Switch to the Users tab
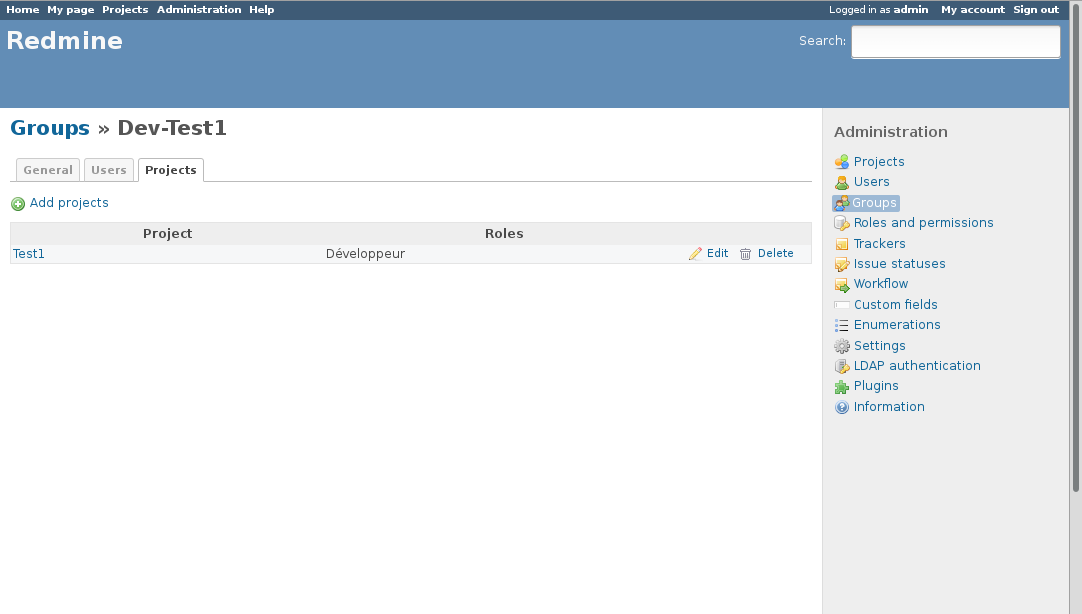Viewport: 1082px width, 614px height. coord(108,170)
